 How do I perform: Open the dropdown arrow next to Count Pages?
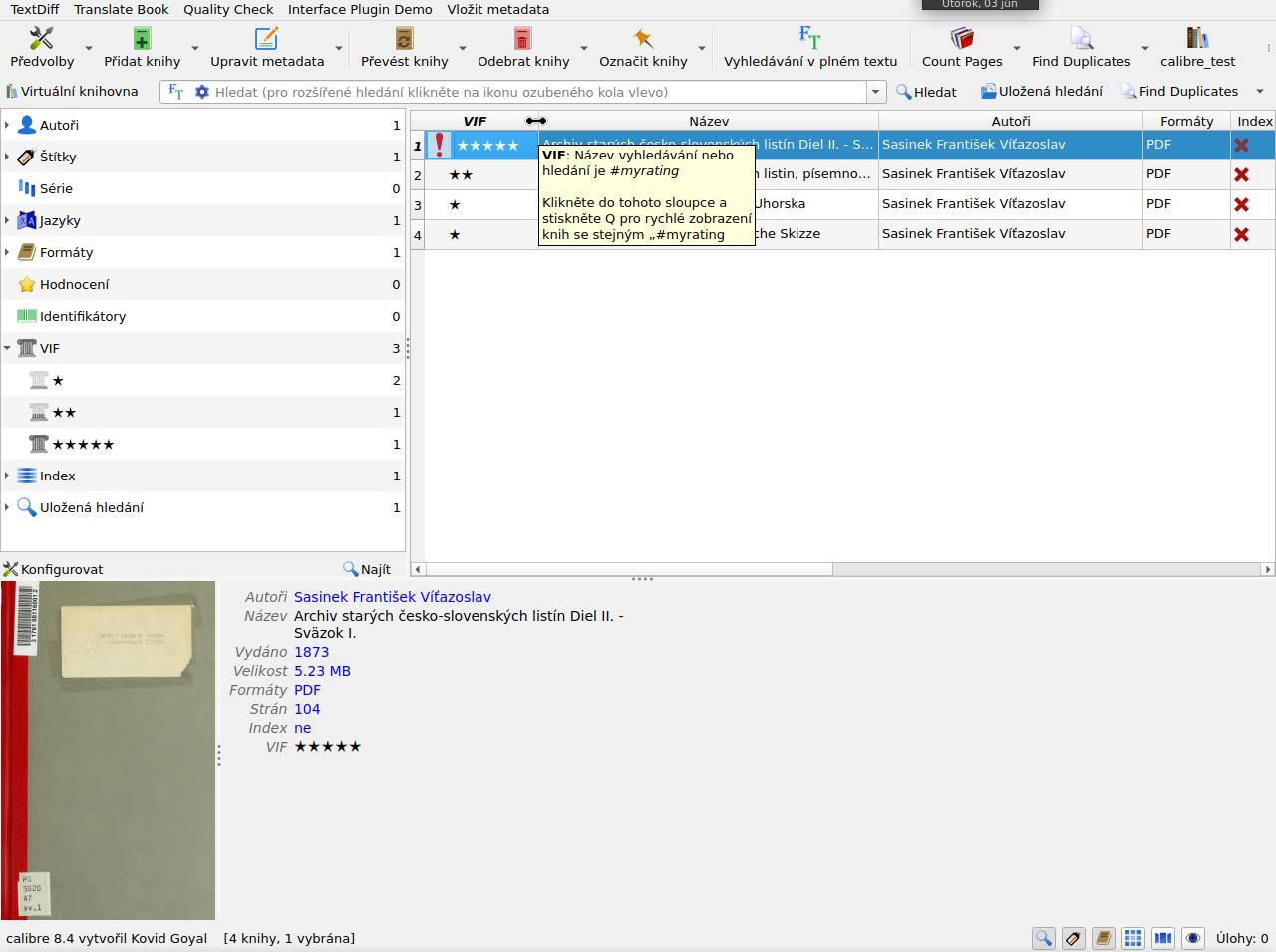(1016, 48)
